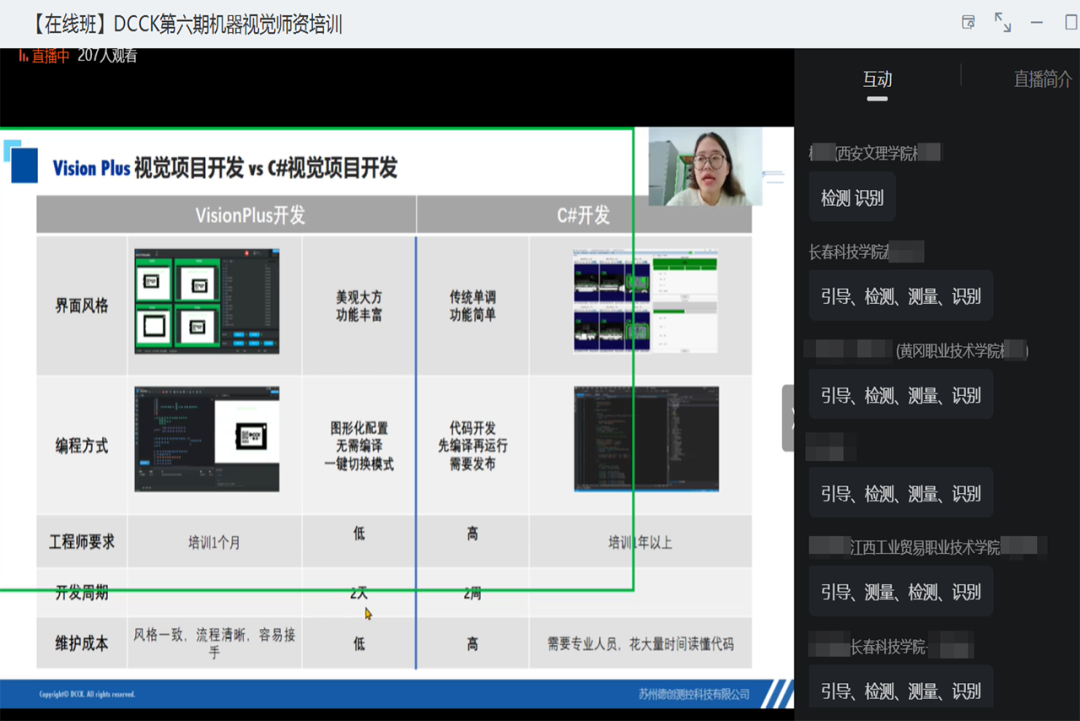Click the 代码开发 先编译再运行 cell
The width and height of the screenshot is (1080, 721).
472,446
